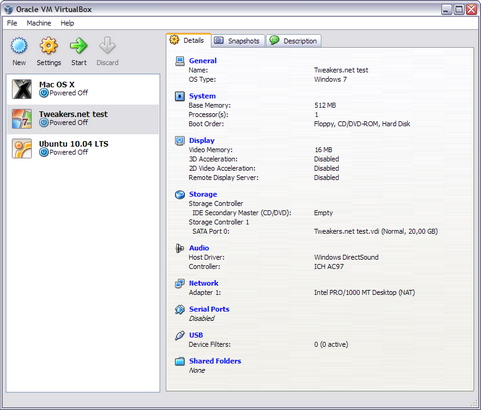Click the System section chip icon
This screenshot has height=410, width=481.
[x=180, y=96]
